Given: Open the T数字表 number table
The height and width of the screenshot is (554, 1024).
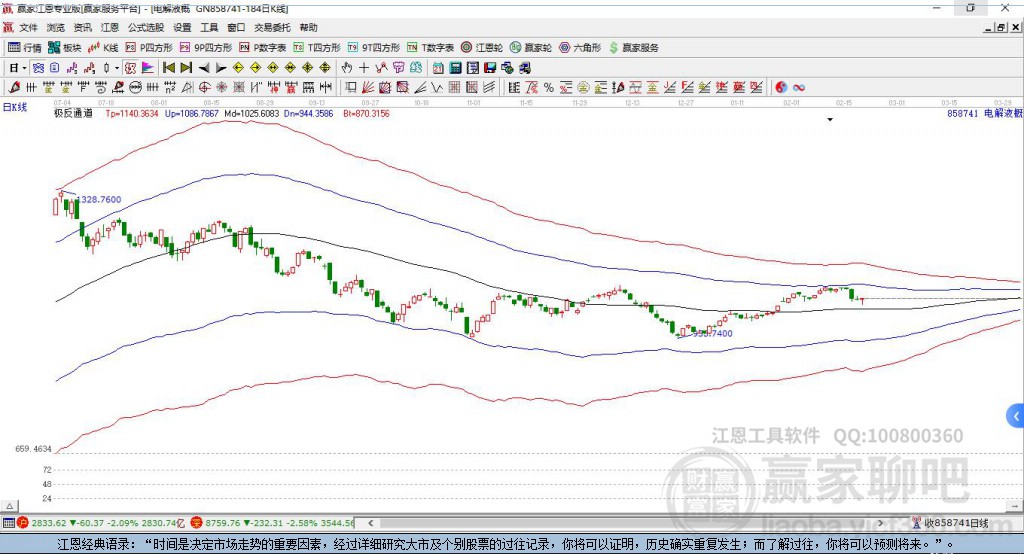Looking at the screenshot, I should tap(430, 48).
